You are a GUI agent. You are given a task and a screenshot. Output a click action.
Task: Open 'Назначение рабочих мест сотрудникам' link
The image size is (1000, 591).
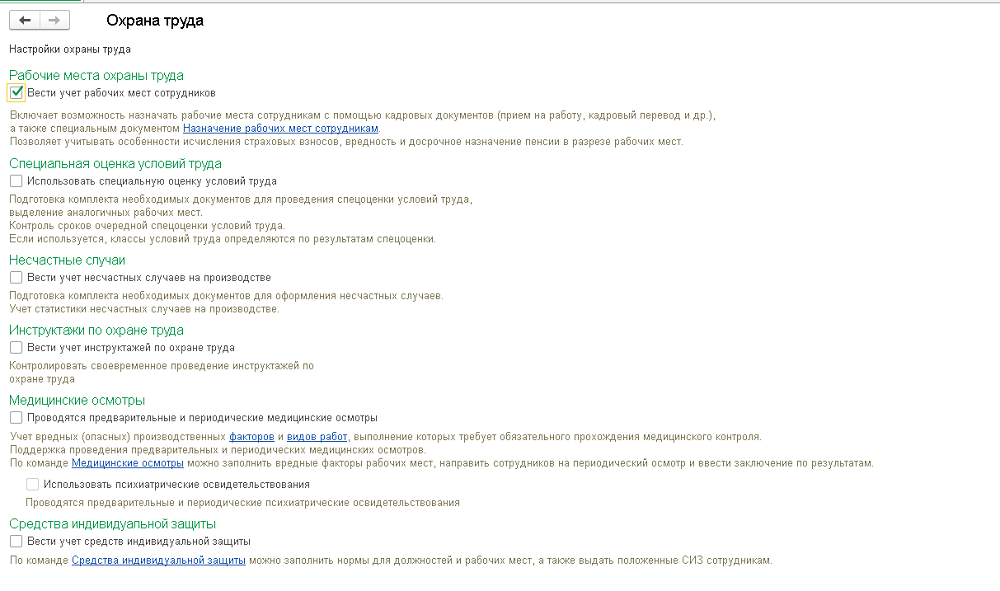[x=281, y=129]
